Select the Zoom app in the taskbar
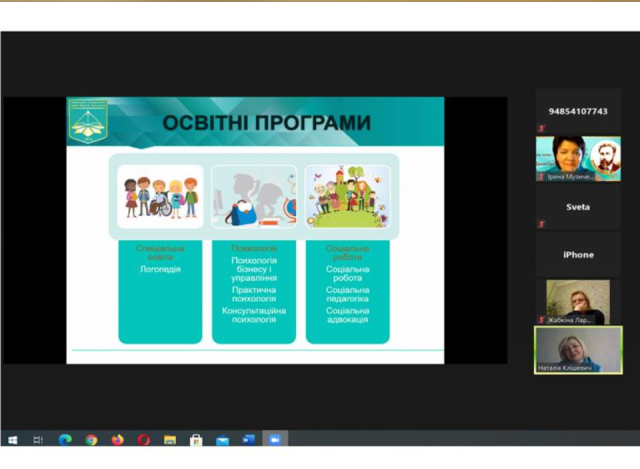Viewport: 640px width, 469px height. pyautogui.click(x=274, y=439)
